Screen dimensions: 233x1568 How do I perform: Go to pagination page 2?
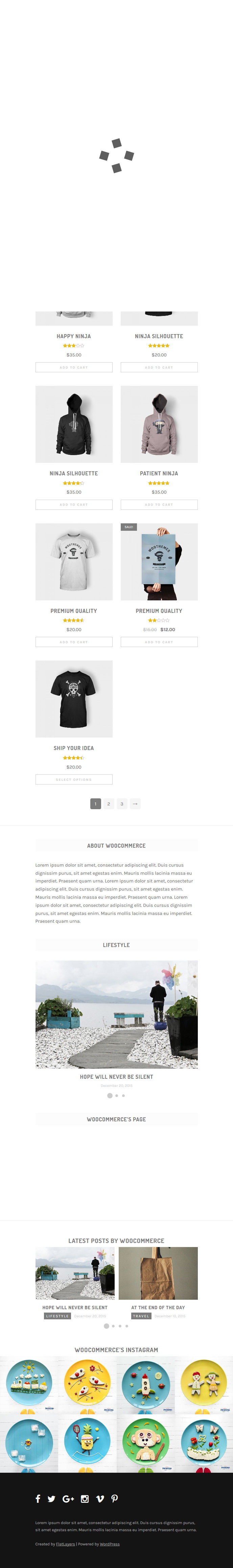[x=109, y=803]
